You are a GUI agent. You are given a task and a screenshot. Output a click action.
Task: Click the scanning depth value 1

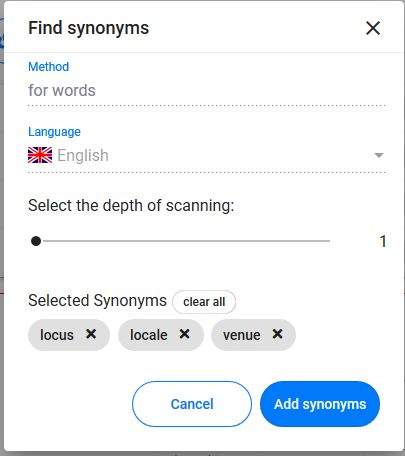coord(383,241)
